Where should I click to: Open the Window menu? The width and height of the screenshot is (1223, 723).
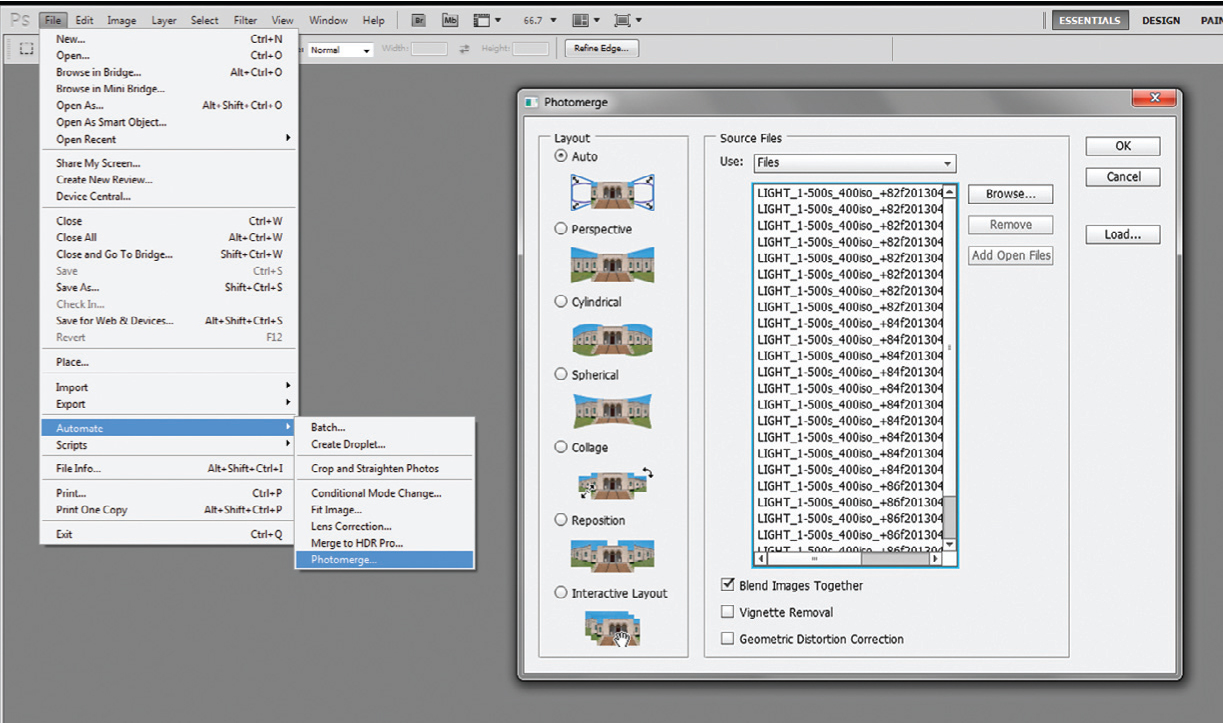point(328,20)
